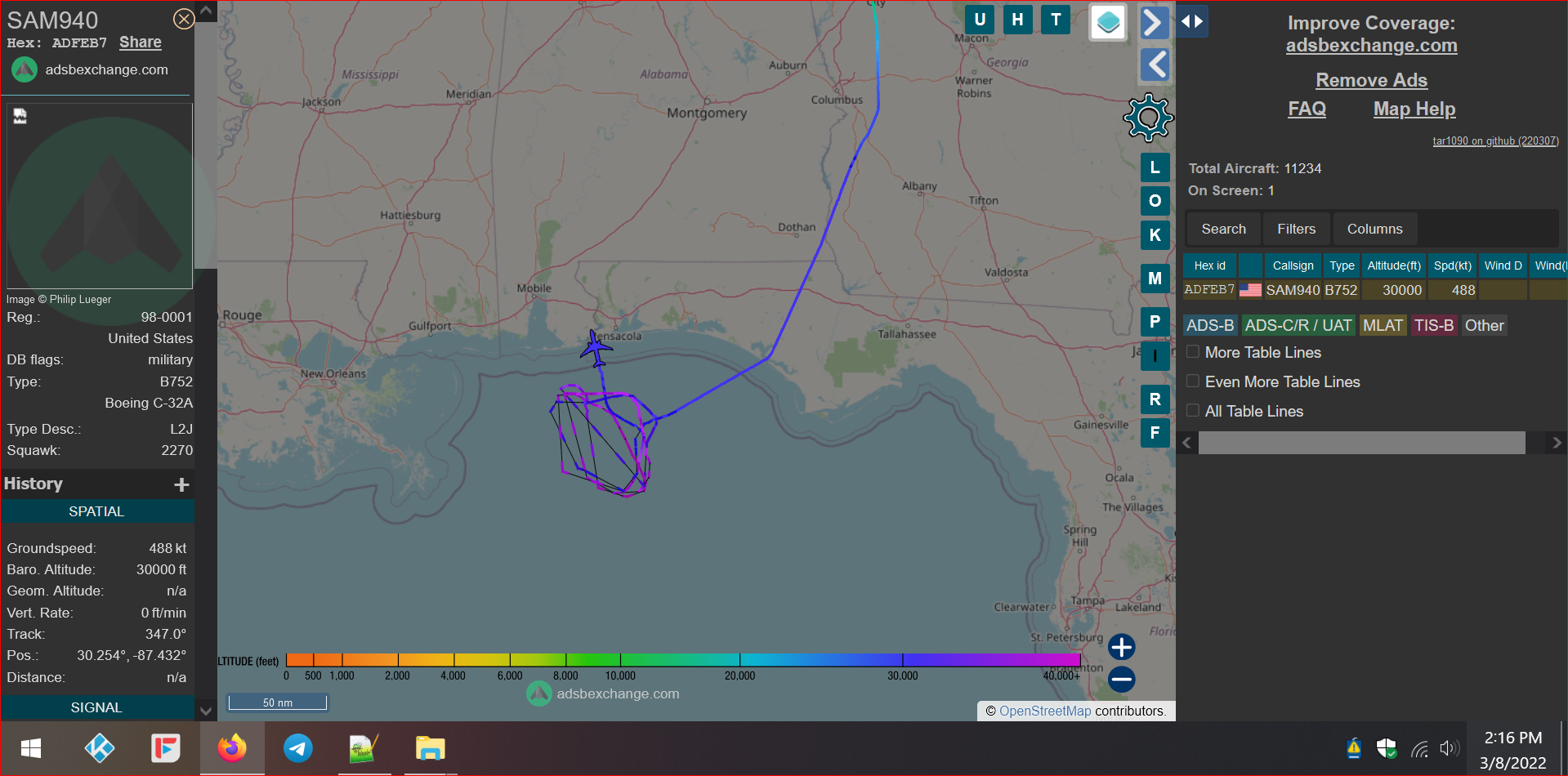Toggle the K map option

1155,235
